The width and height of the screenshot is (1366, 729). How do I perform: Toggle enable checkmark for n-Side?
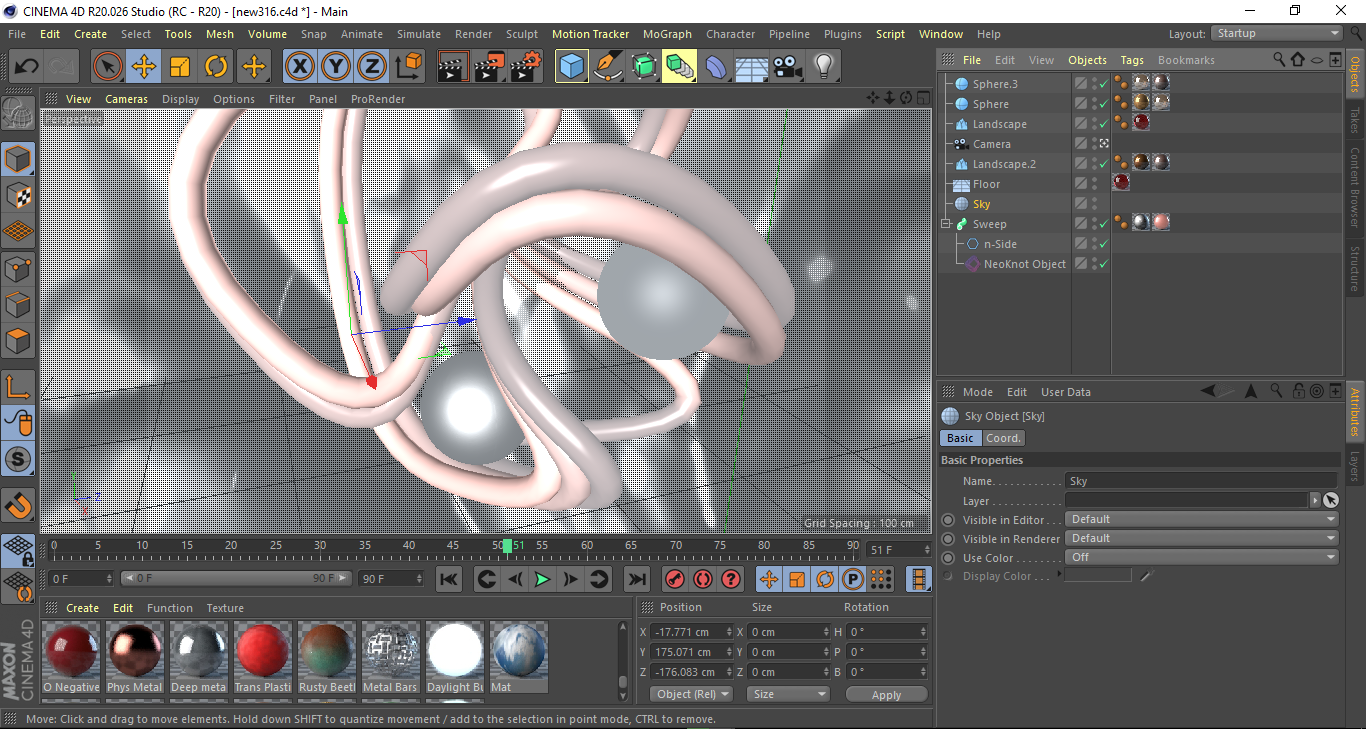(1103, 244)
